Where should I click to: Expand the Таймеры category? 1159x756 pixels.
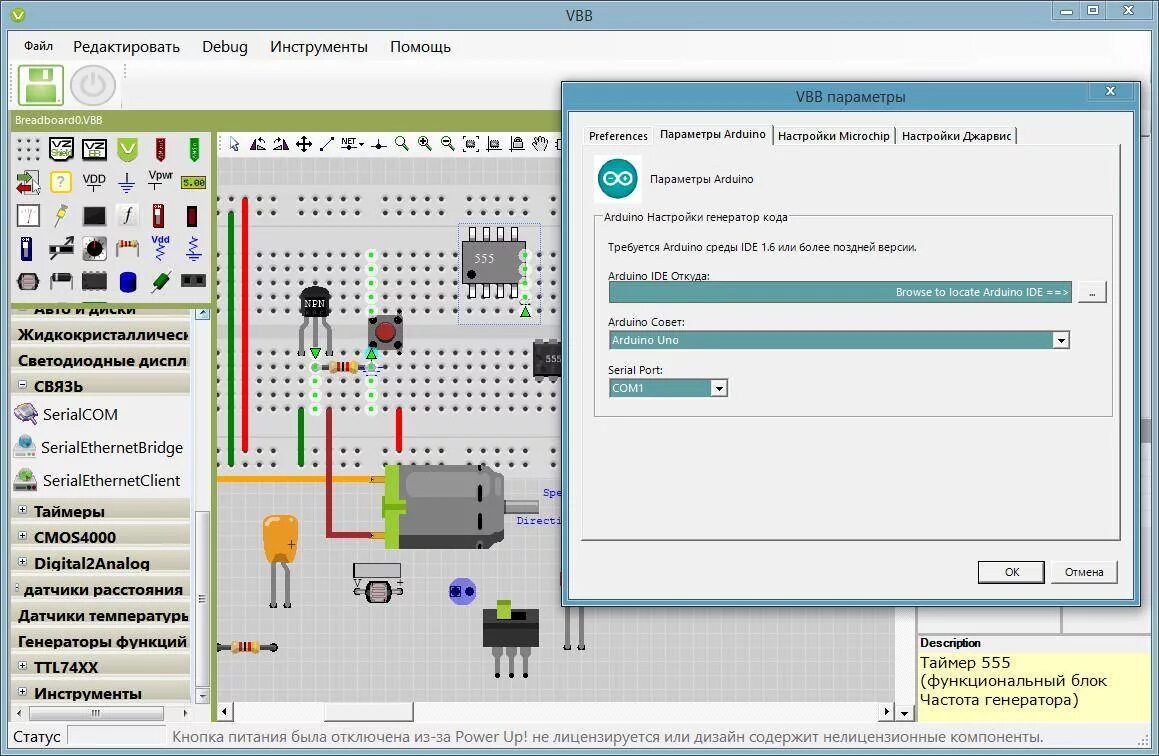click(23, 510)
